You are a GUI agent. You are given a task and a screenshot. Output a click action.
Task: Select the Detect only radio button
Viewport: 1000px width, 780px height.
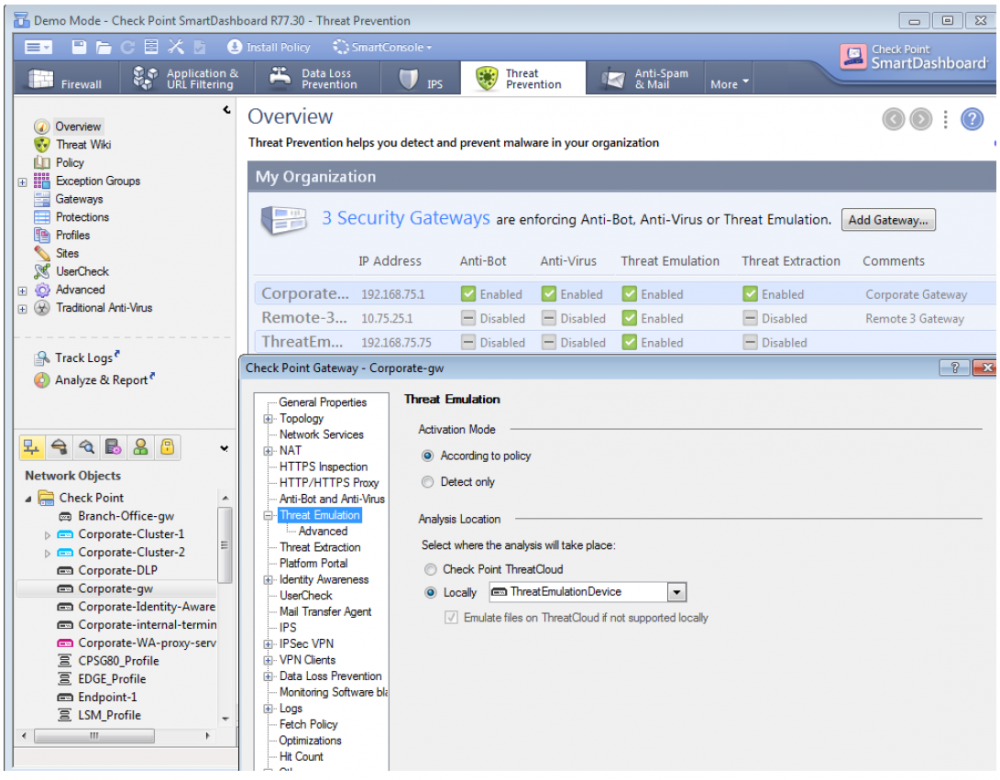point(428,482)
